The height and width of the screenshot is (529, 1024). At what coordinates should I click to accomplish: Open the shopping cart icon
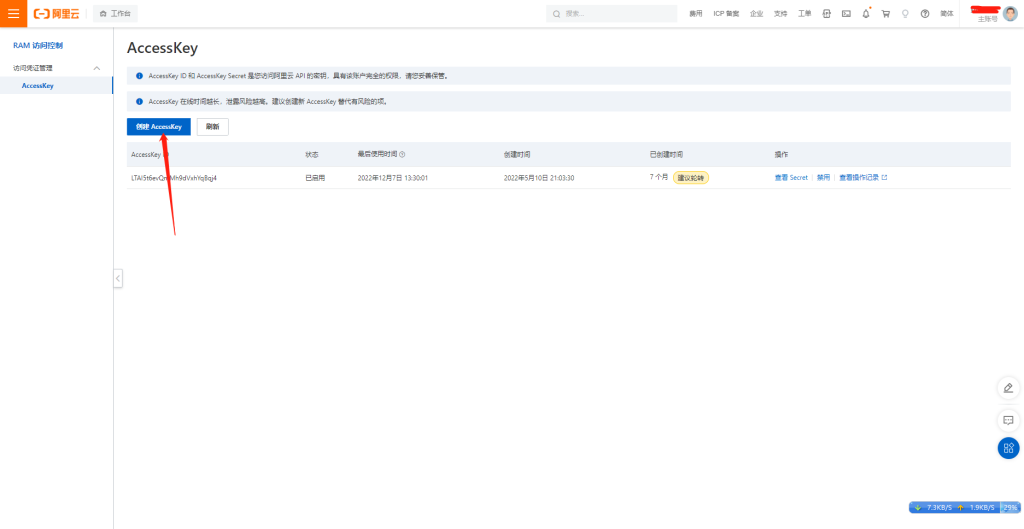point(886,14)
